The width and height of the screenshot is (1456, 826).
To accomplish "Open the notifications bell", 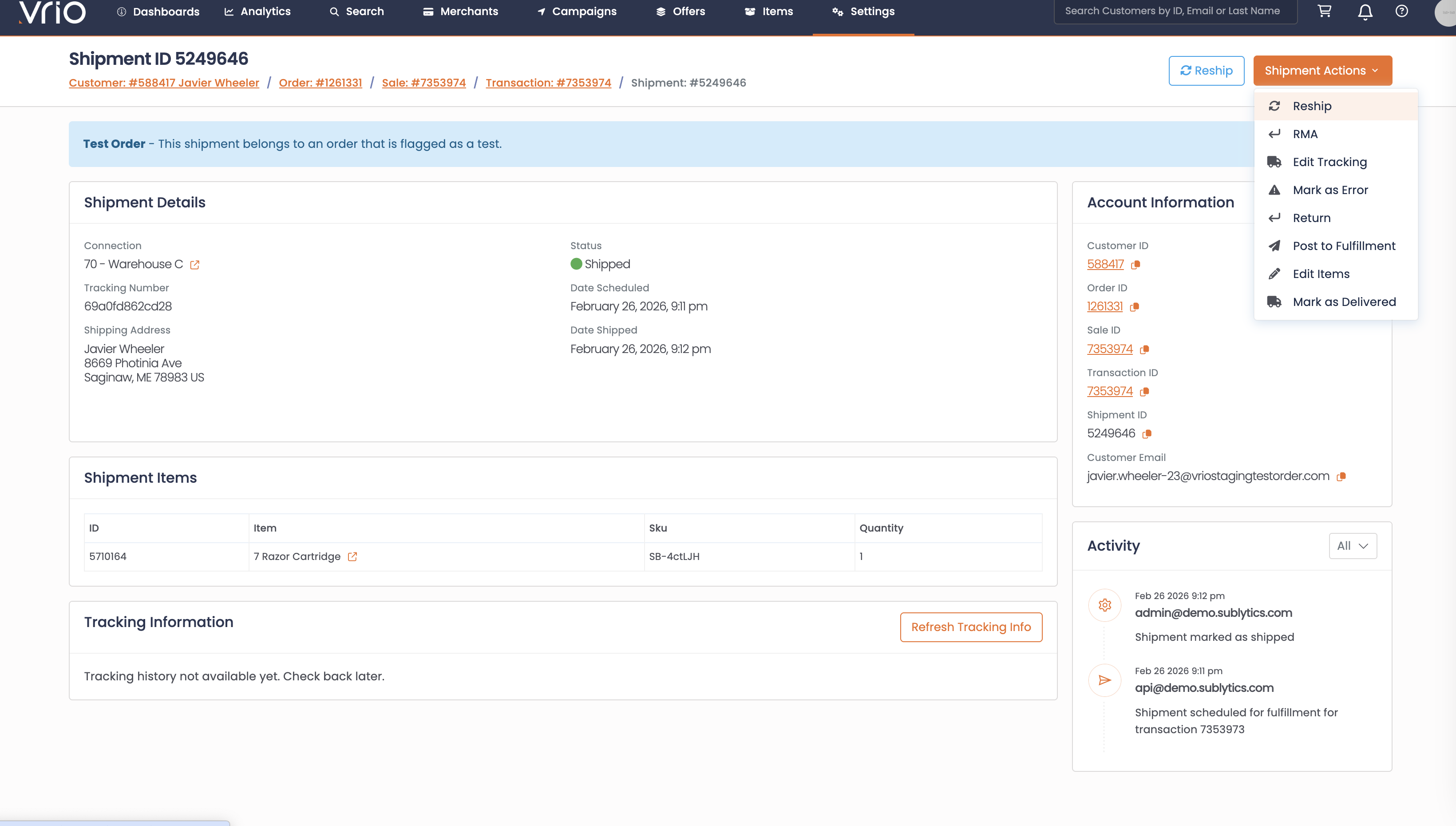I will pyautogui.click(x=1365, y=12).
